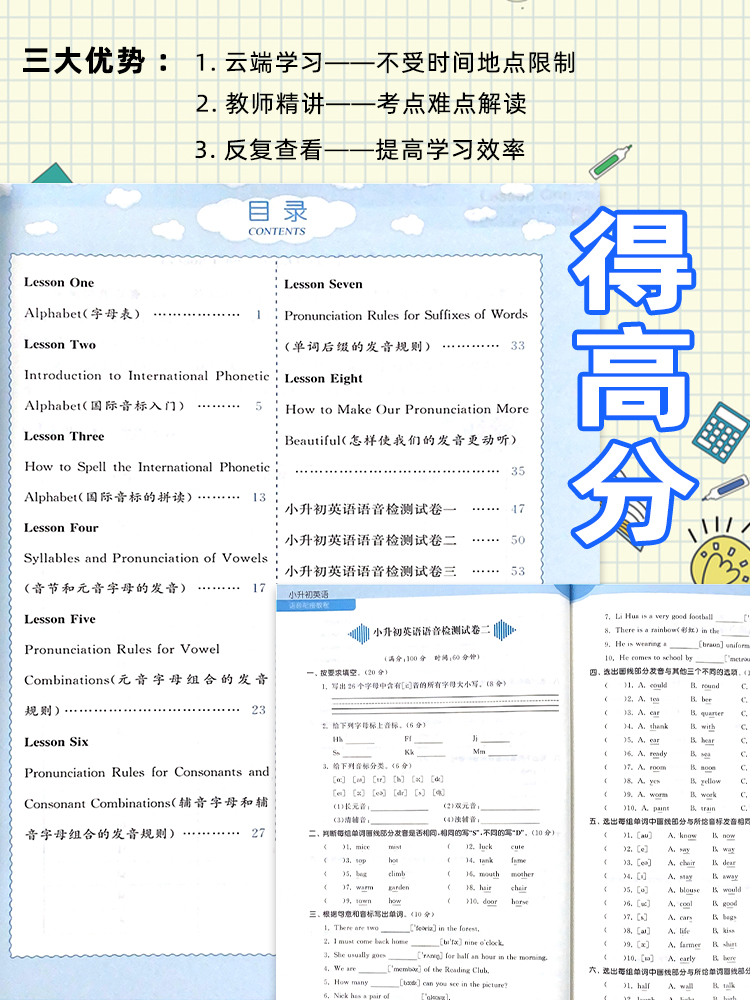This screenshot has height=1000, width=750.
Task: Click the 反复查看 advantage line
Action: [359, 150]
